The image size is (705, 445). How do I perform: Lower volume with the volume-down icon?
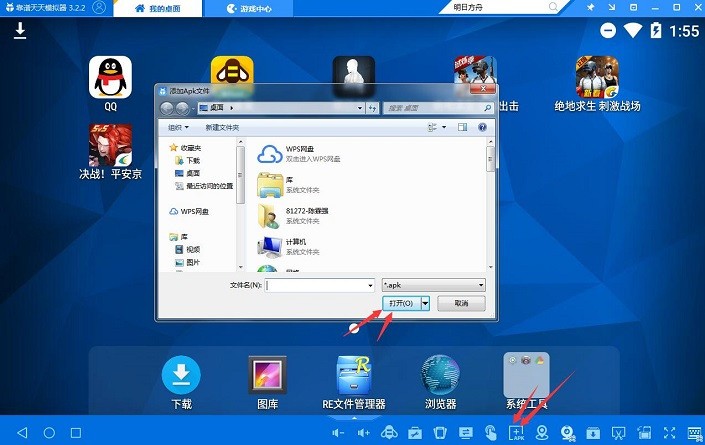coord(338,433)
